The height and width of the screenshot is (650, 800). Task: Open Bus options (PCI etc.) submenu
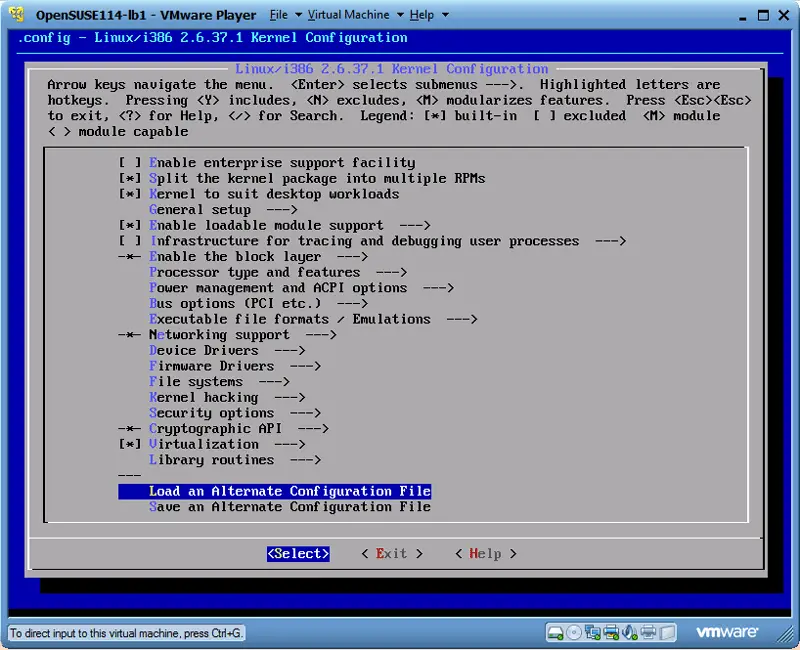[x=258, y=304]
